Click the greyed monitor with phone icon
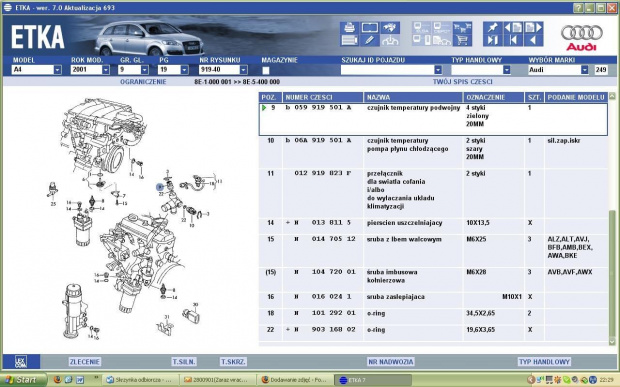 click(x=422, y=40)
